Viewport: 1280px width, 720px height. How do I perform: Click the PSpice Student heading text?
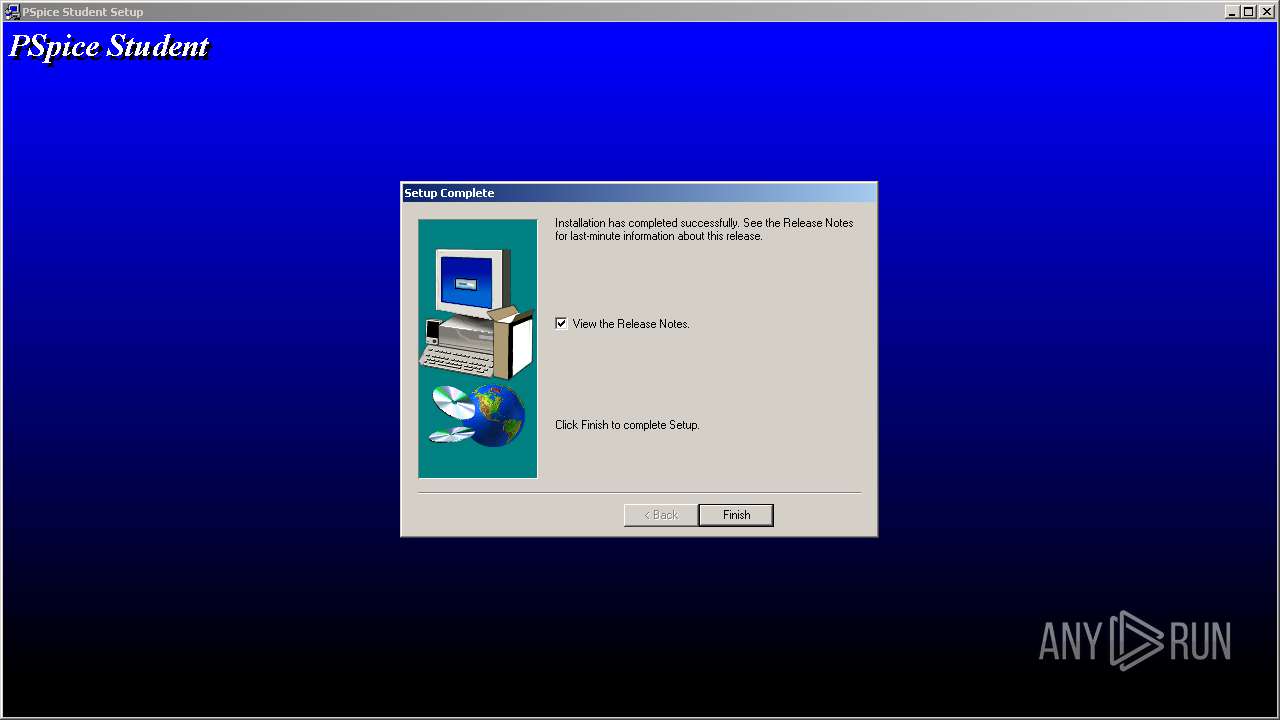[109, 46]
